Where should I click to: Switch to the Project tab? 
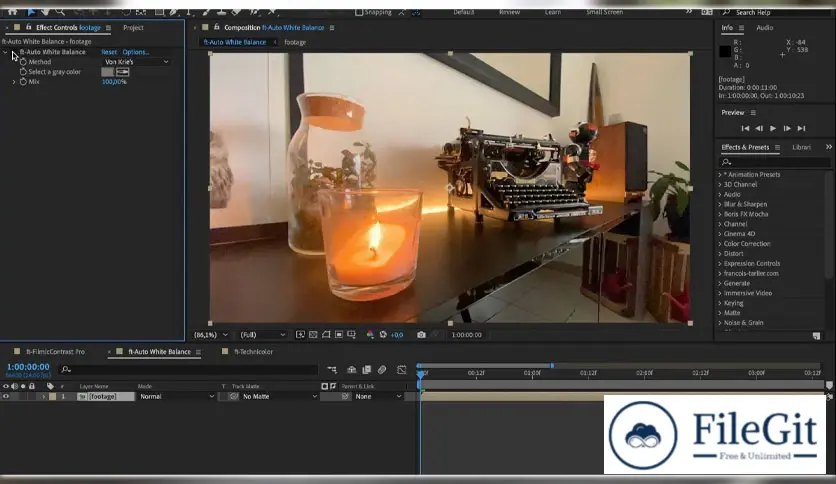pyautogui.click(x=133, y=28)
